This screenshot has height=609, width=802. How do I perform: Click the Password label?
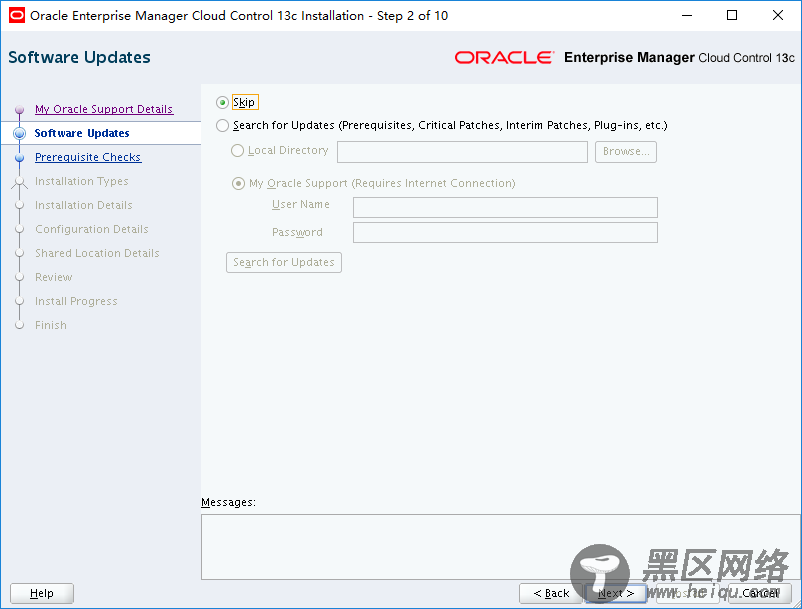[297, 232]
